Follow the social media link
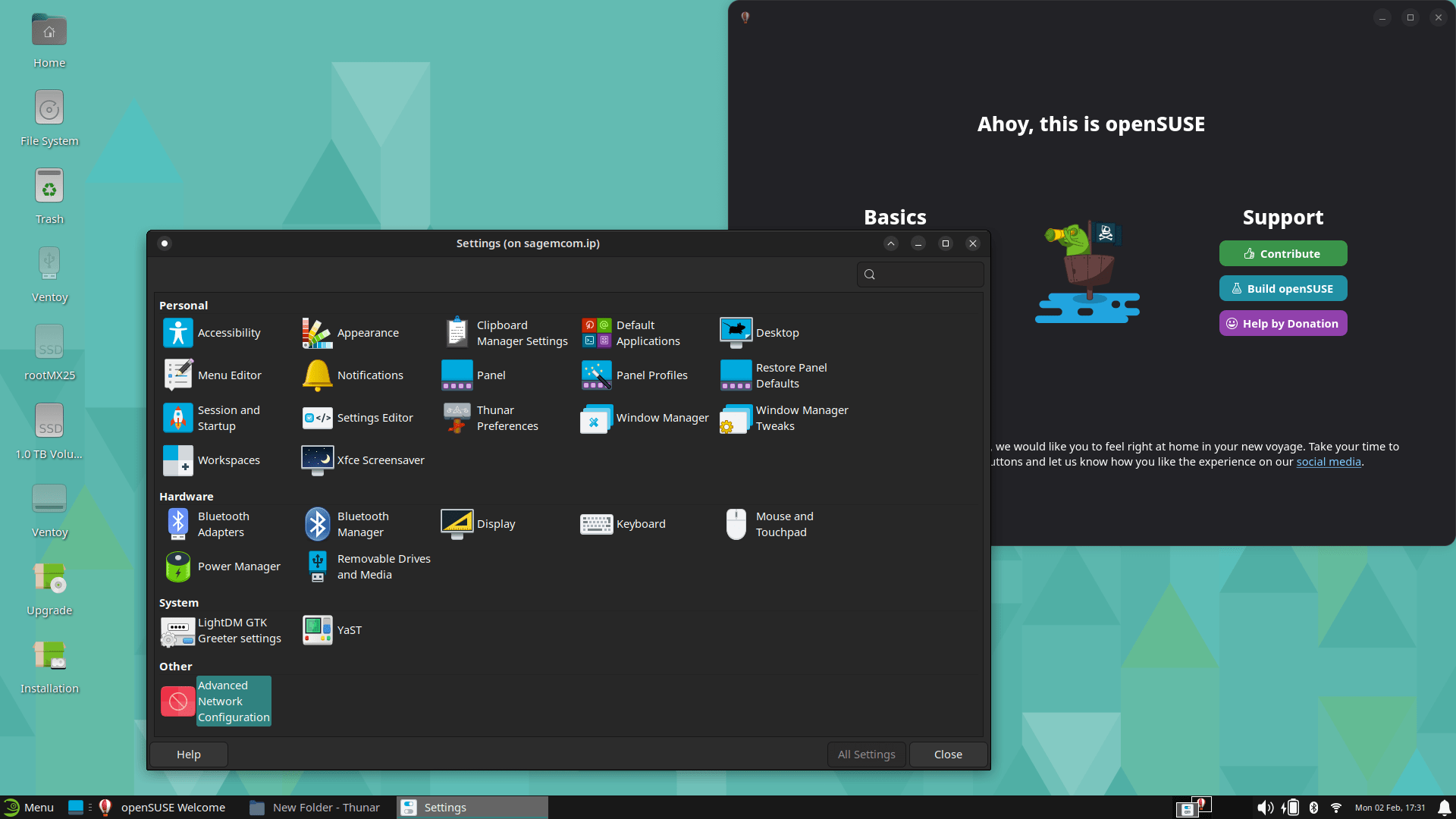The height and width of the screenshot is (819, 1456). pos(1328,462)
